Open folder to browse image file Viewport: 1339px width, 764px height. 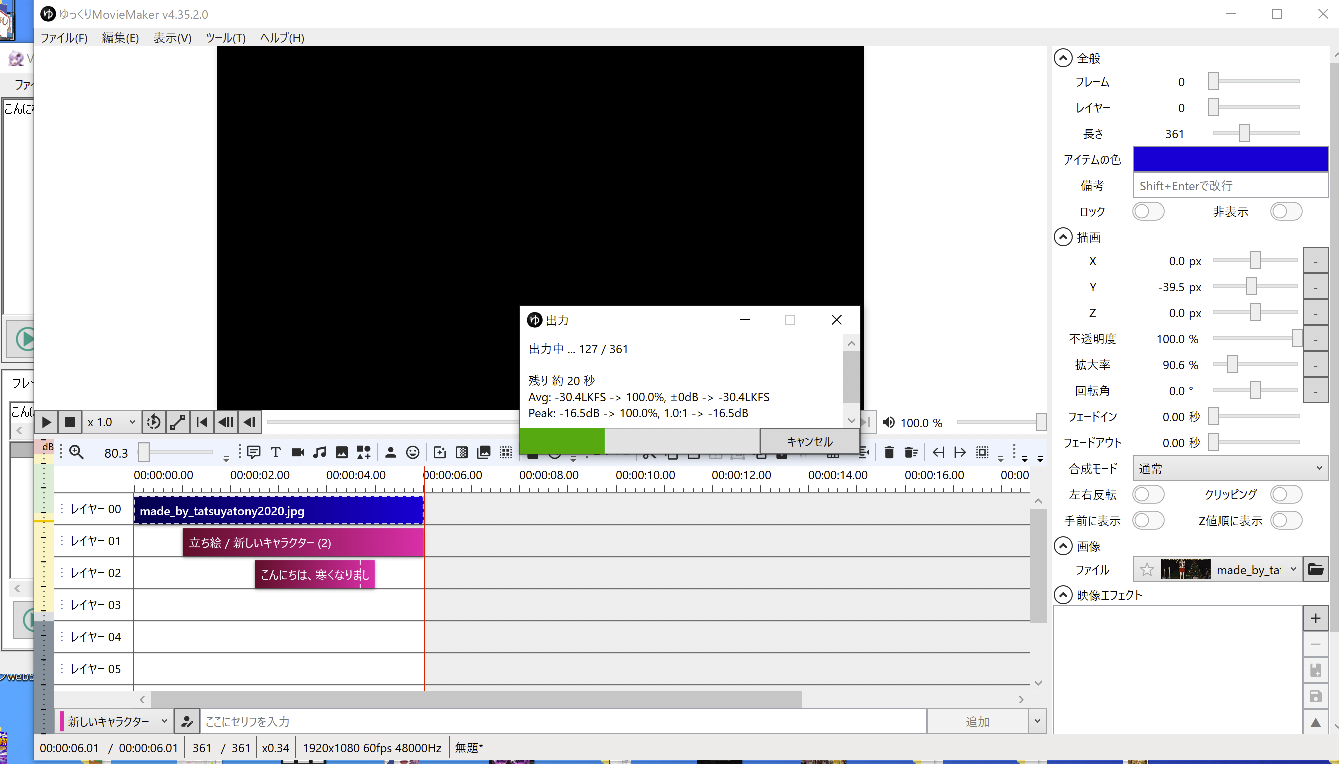point(1316,570)
